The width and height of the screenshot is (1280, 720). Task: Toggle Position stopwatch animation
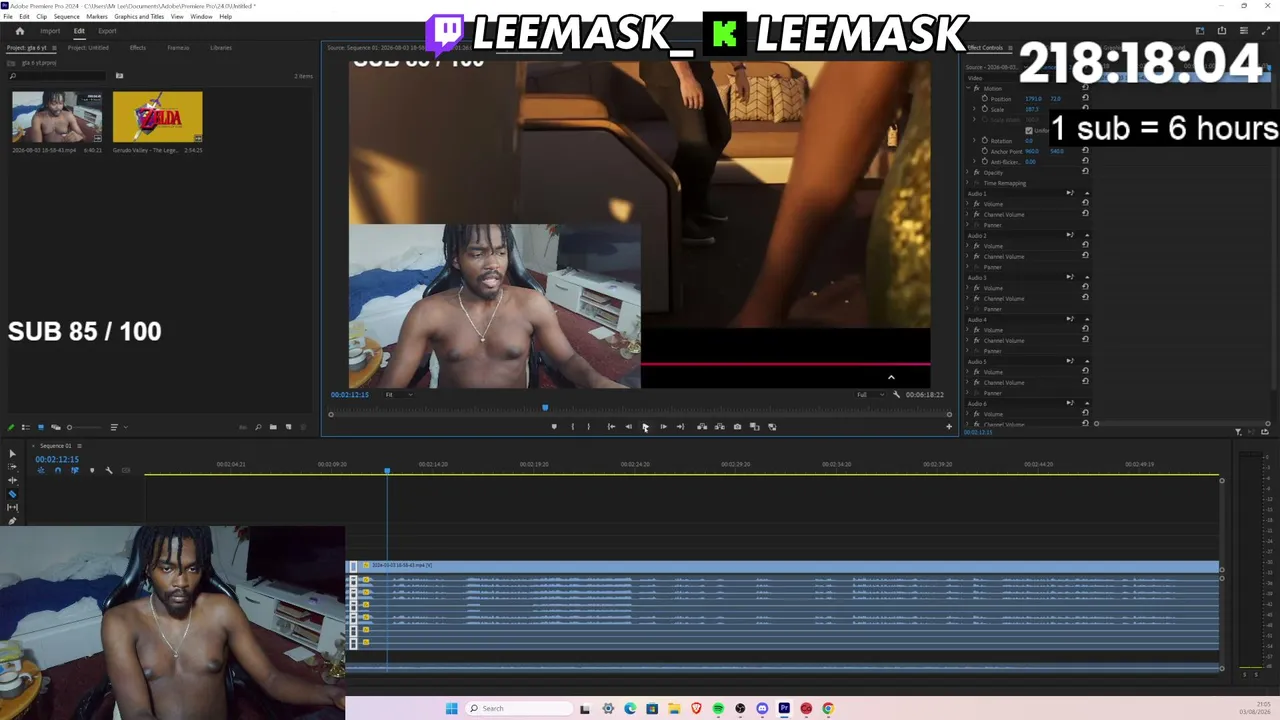[x=985, y=99]
